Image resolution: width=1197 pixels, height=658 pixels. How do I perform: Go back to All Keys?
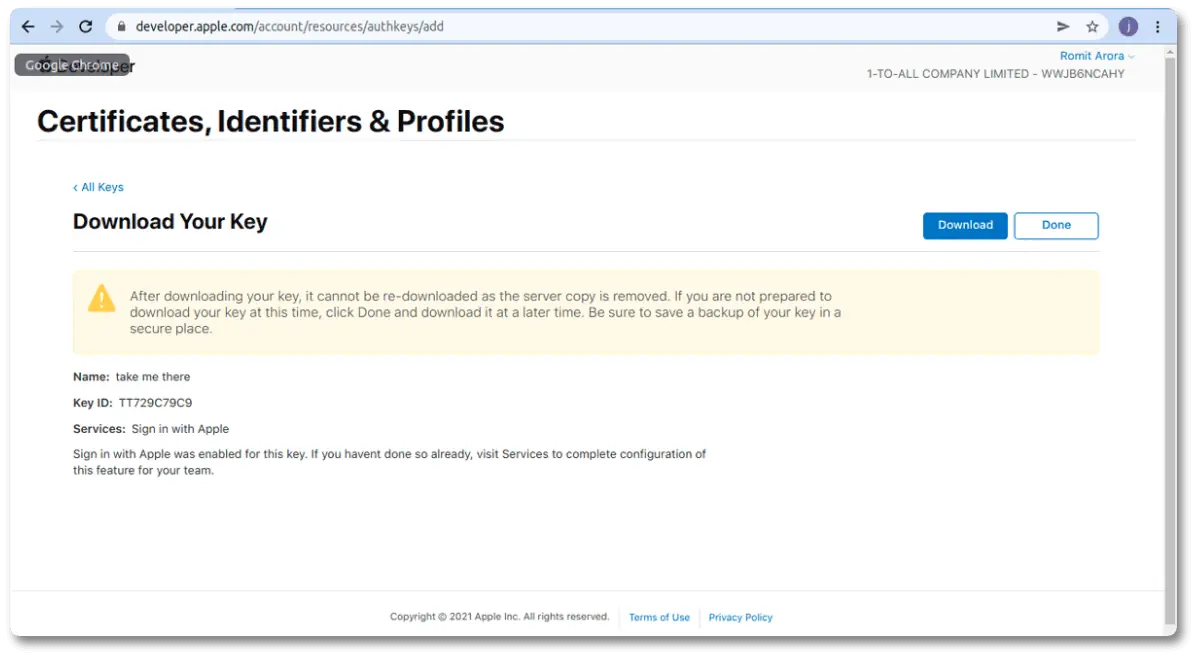point(99,187)
